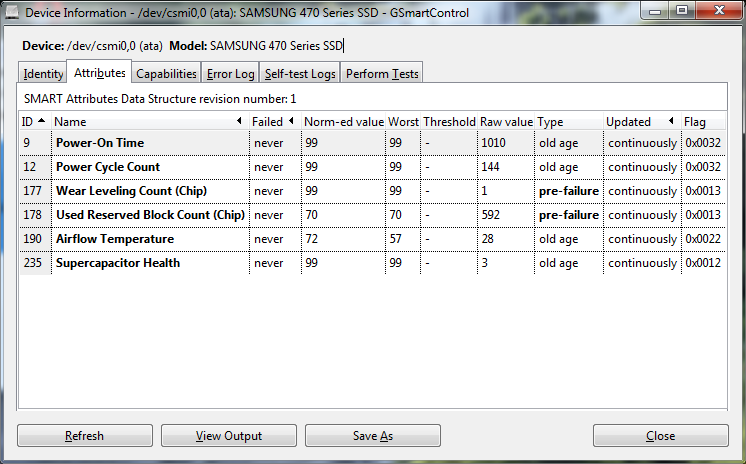The image size is (746, 464).
Task: Click the window icon in title bar
Action: point(11,12)
